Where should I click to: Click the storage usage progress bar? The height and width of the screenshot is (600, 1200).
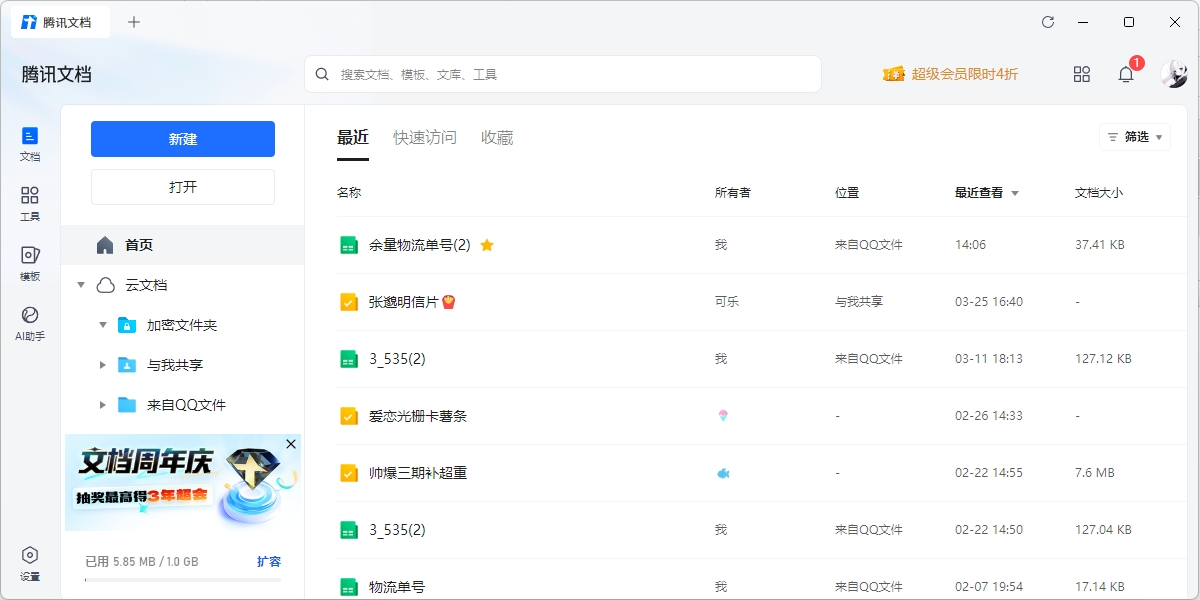tap(183, 579)
